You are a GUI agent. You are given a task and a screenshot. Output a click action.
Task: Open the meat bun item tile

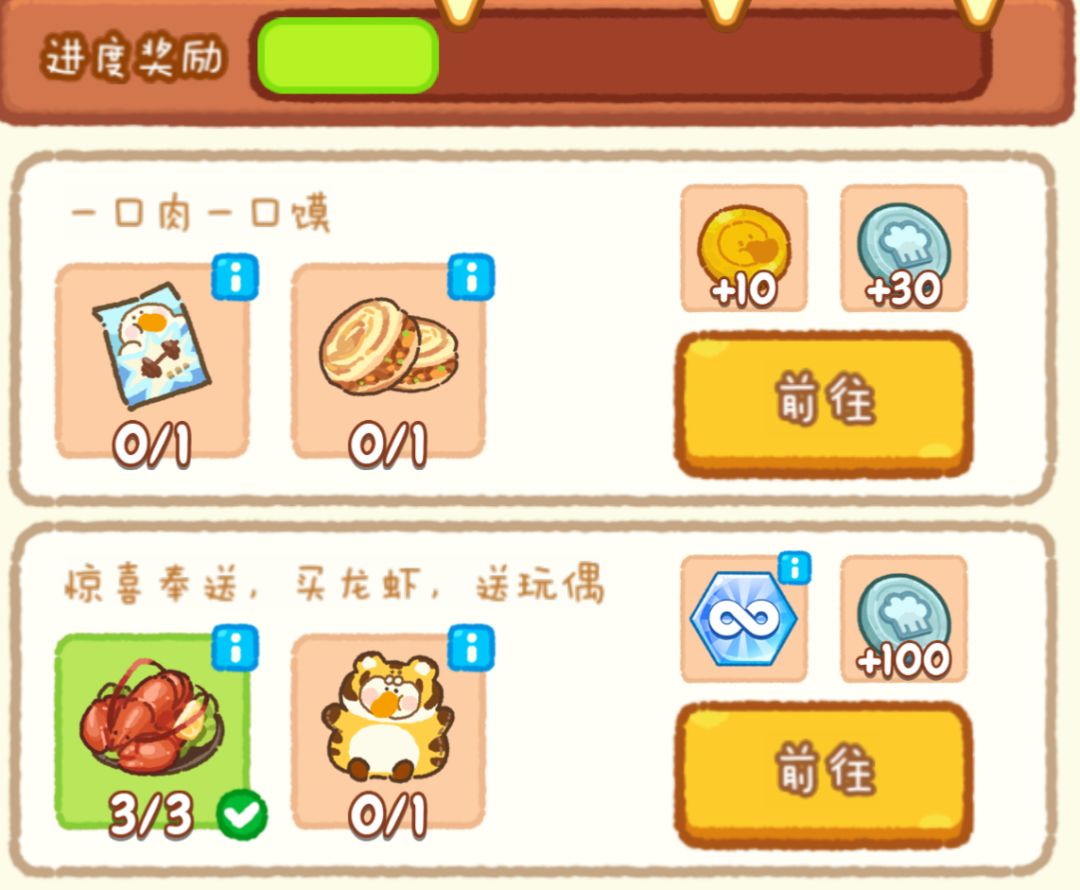pyautogui.click(x=388, y=361)
